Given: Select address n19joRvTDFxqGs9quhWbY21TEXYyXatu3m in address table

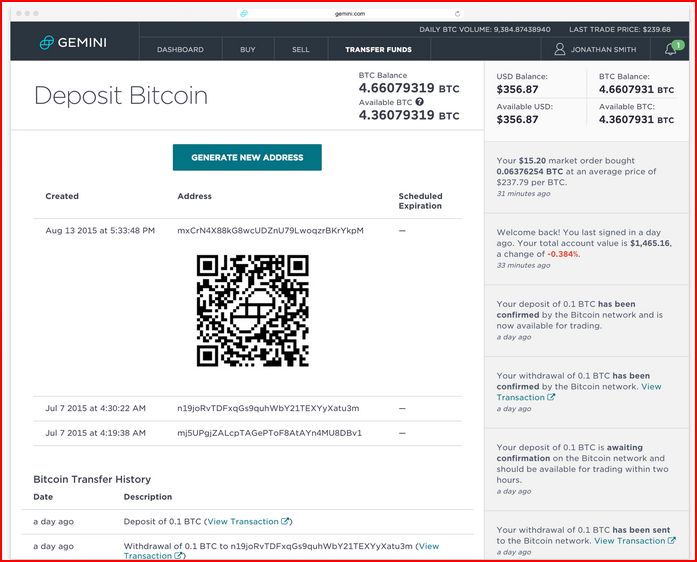Looking at the screenshot, I should [268, 408].
